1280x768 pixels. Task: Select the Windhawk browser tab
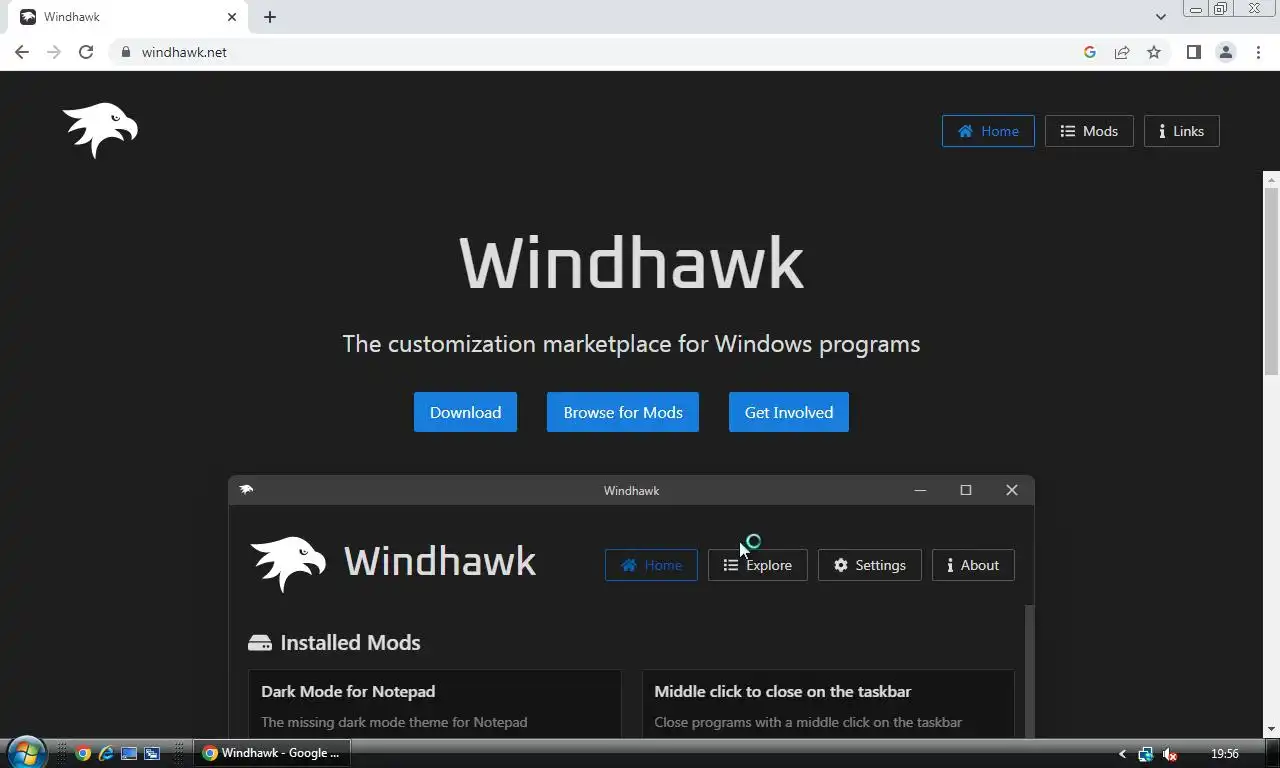[x=130, y=17]
